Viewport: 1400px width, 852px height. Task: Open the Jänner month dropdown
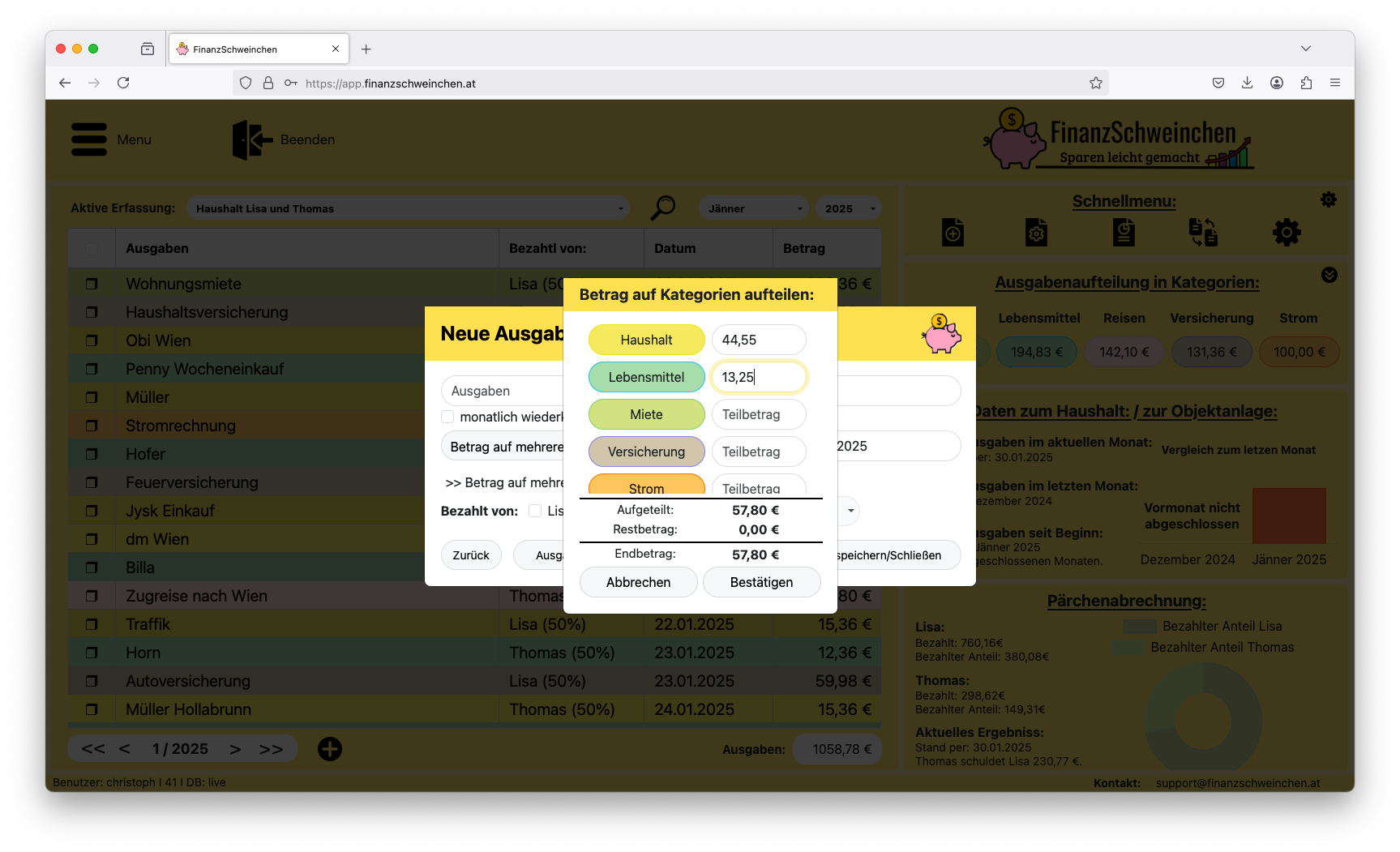pos(753,208)
